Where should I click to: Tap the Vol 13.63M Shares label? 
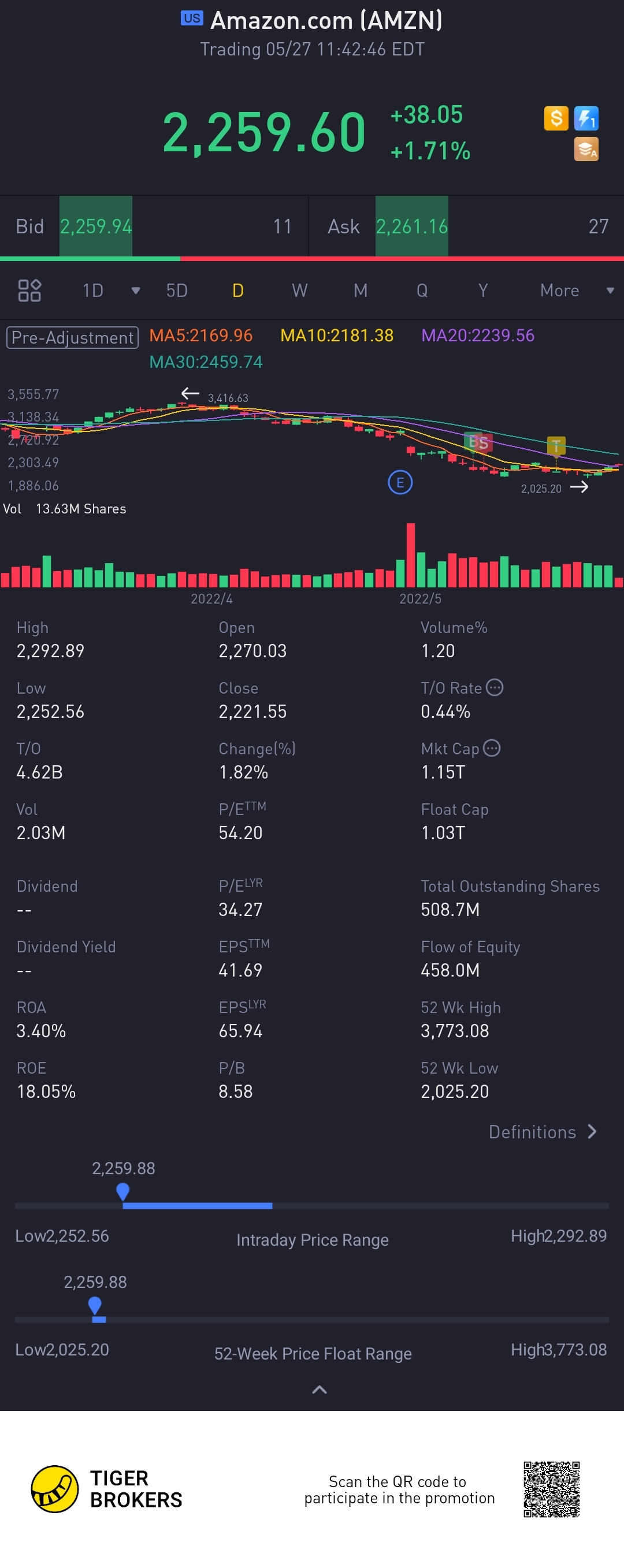pyautogui.click(x=65, y=509)
